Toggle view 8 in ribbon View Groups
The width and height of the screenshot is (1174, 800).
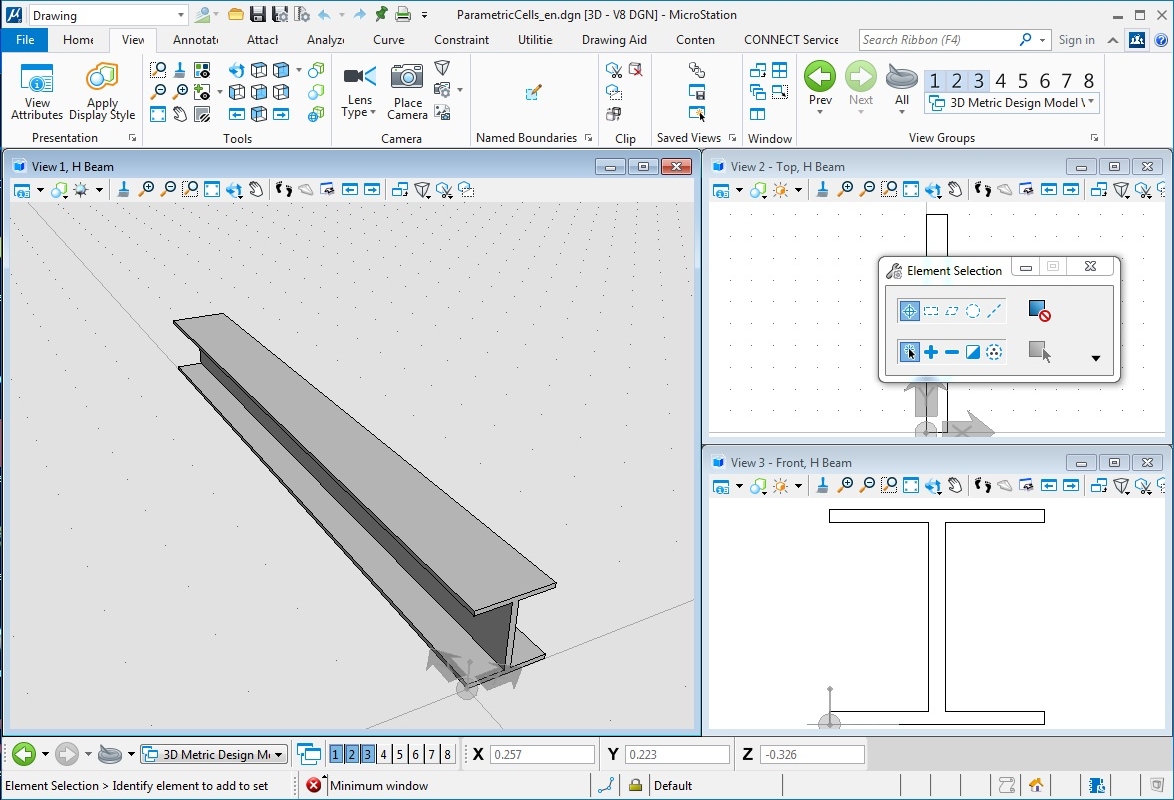pos(1089,80)
